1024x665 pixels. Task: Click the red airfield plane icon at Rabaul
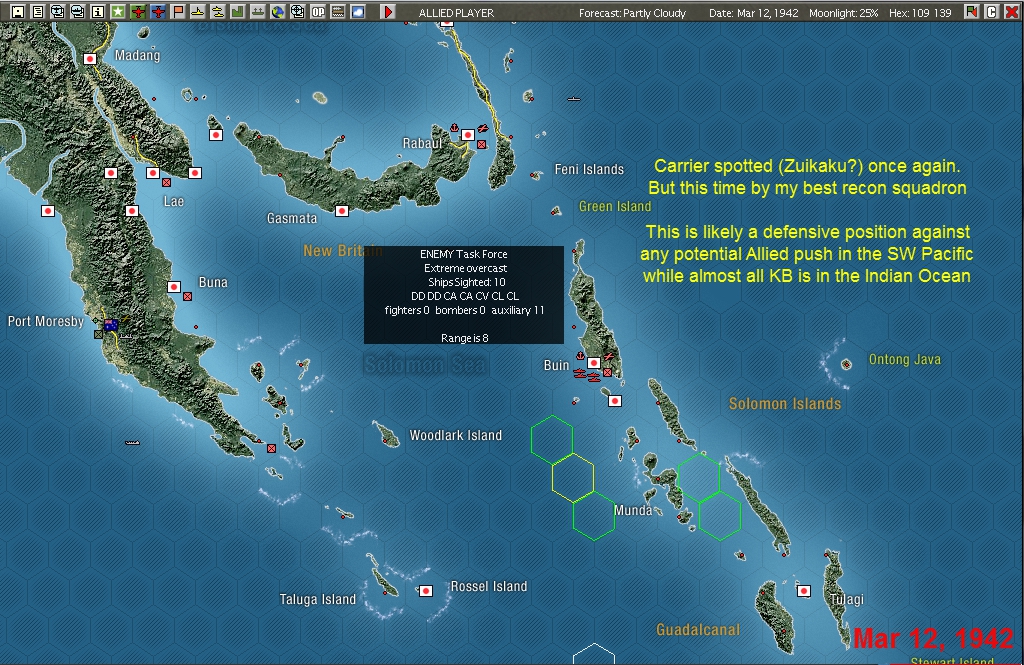coord(483,129)
